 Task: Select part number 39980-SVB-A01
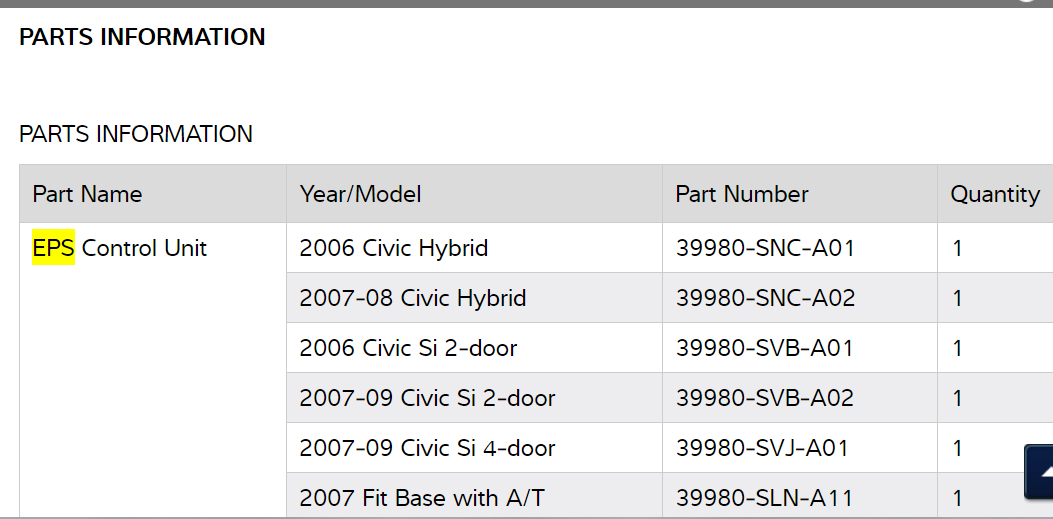(765, 348)
